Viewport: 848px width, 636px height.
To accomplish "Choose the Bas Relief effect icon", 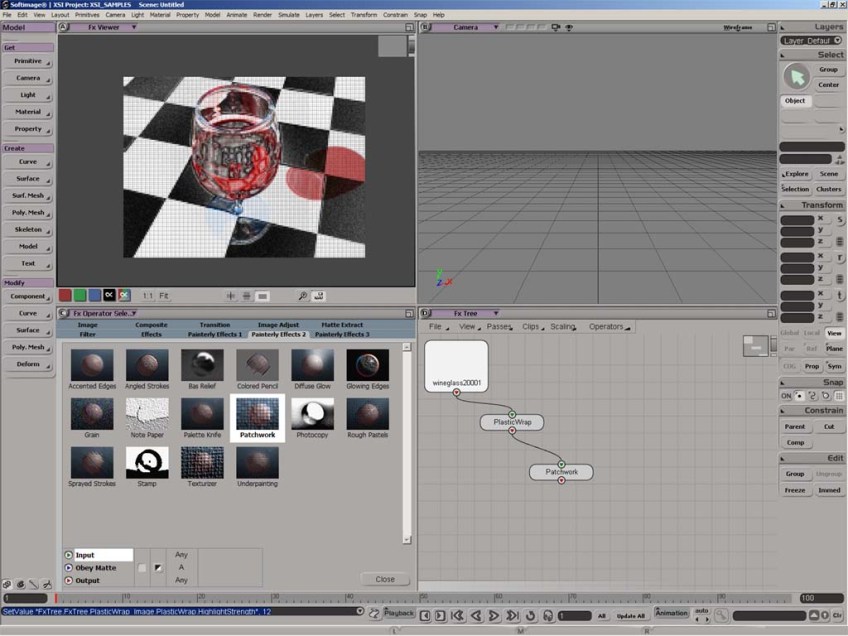I will [202, 366].
